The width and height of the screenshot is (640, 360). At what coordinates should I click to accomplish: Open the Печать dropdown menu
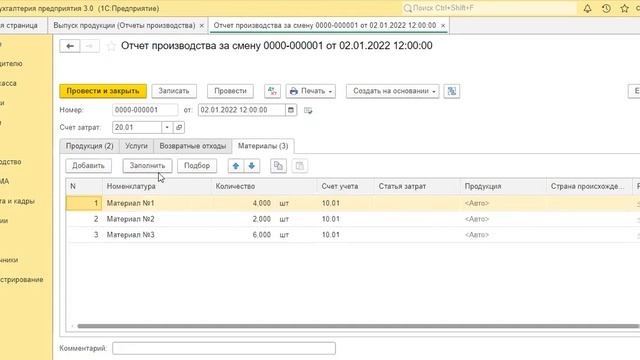311,91
